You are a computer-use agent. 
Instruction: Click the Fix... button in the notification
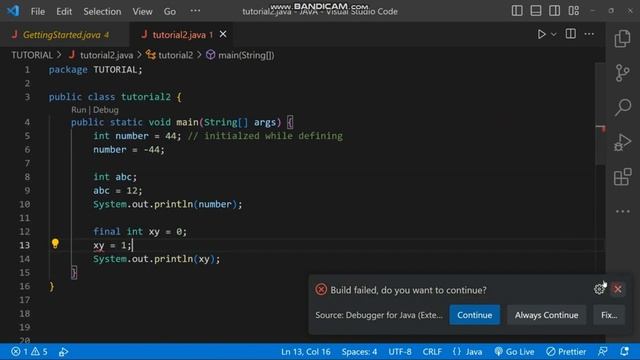pyautogui.click(x=609, y=315)
